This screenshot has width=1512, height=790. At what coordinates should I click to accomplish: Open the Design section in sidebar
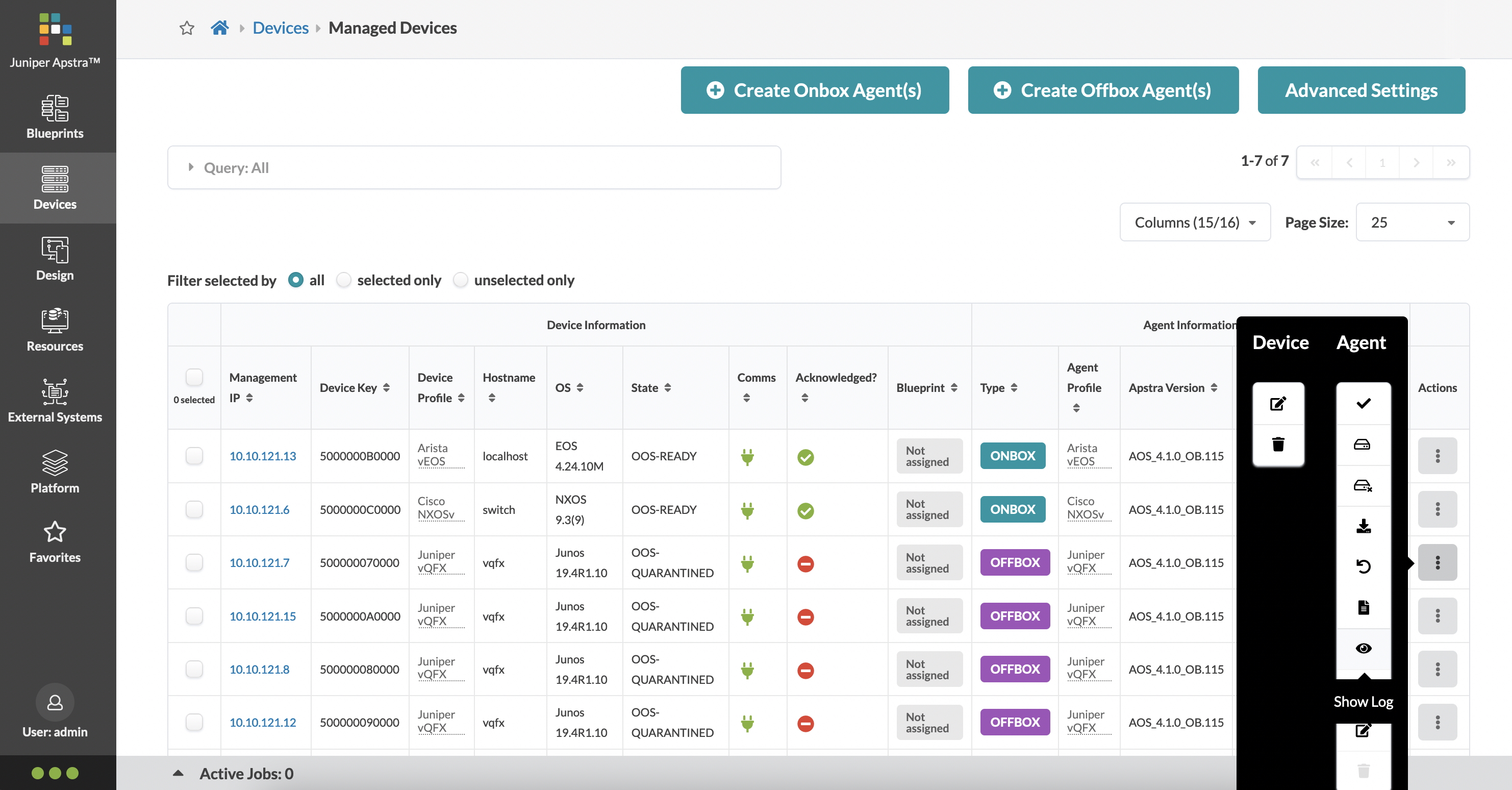coord(55,259)
